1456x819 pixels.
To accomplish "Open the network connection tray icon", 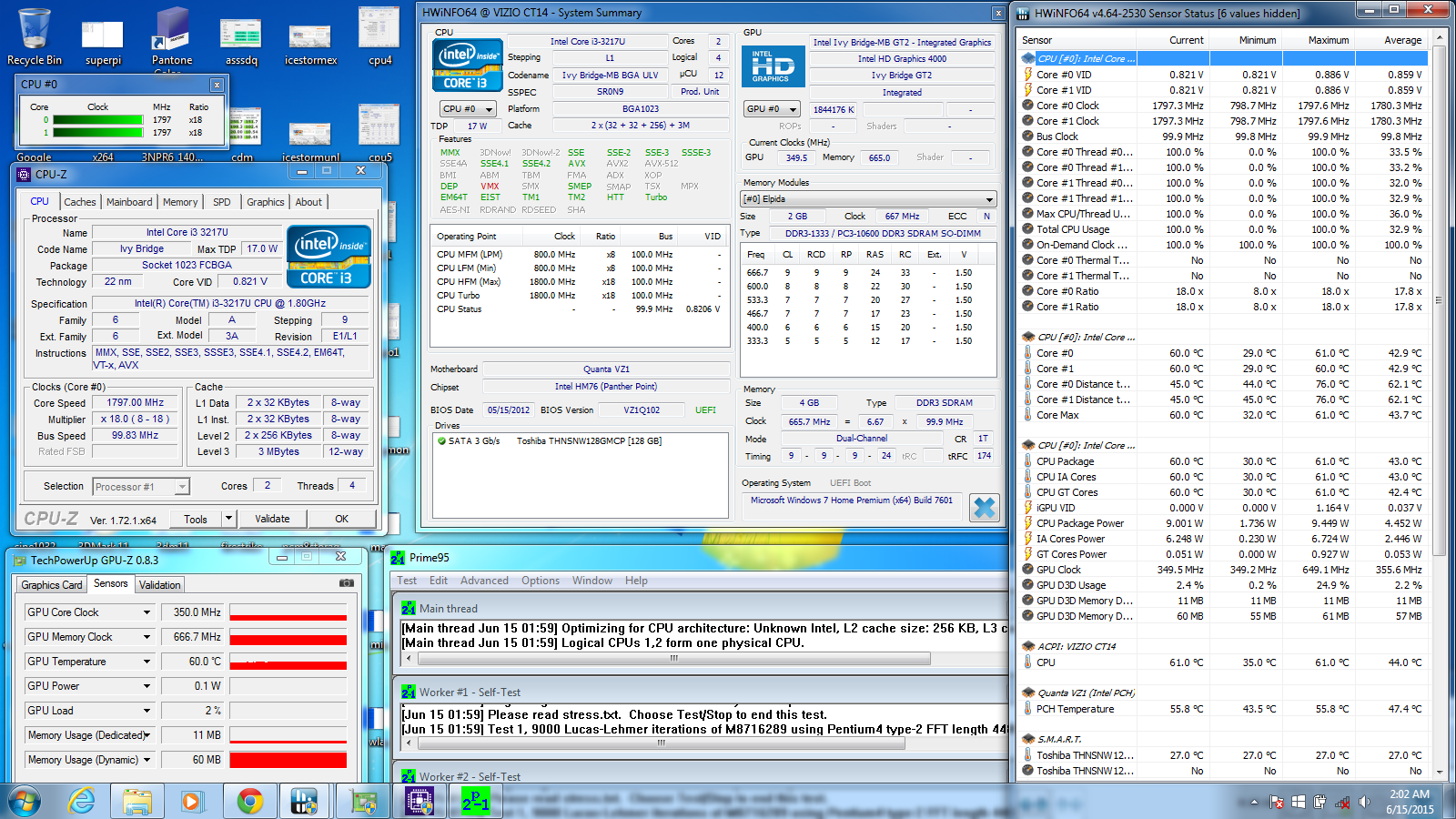I will pos(1341,802).
